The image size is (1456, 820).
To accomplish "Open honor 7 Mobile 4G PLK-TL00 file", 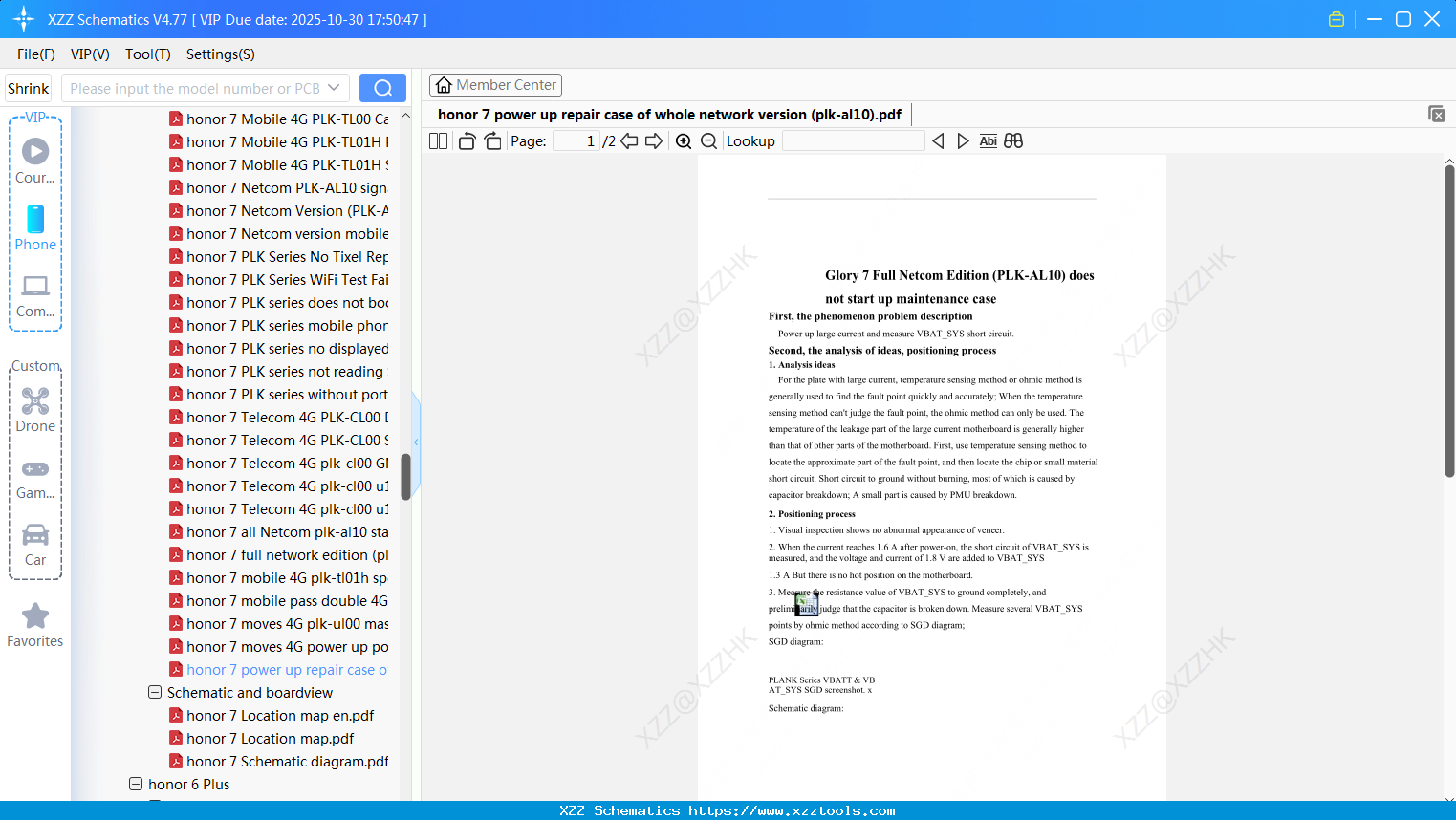I will (x=278, y=119).
